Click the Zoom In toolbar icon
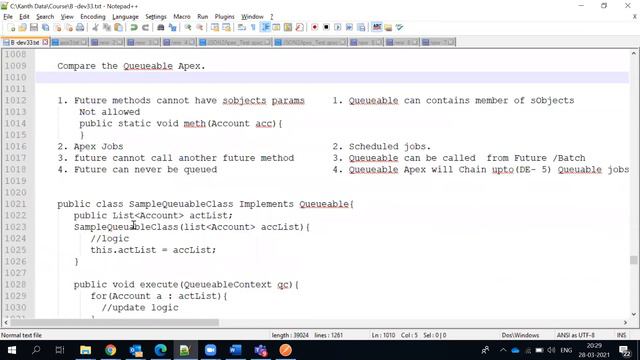Viewport: 640px width, 360px height. (x=188, y=27)
